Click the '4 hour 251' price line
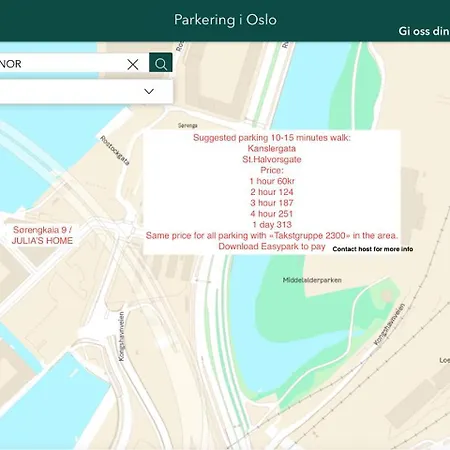The image size is (450, 450). point(272,214)
